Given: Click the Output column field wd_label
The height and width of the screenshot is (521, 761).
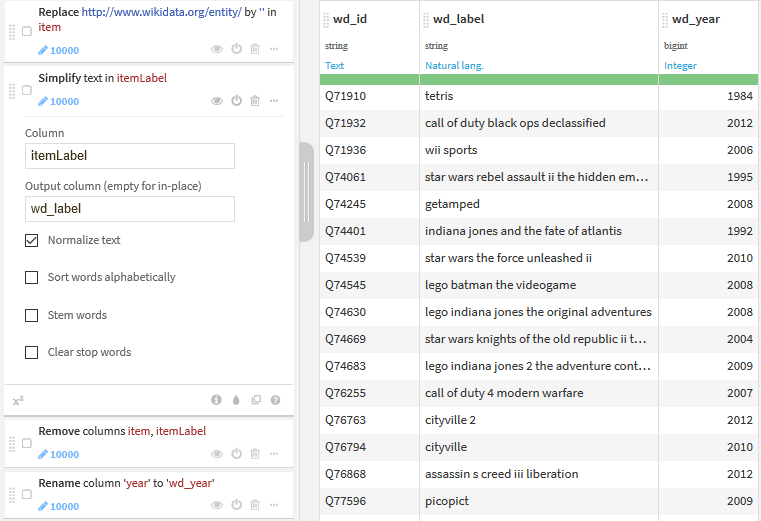Looking at the screenshot, I should (x=130, y=209).
